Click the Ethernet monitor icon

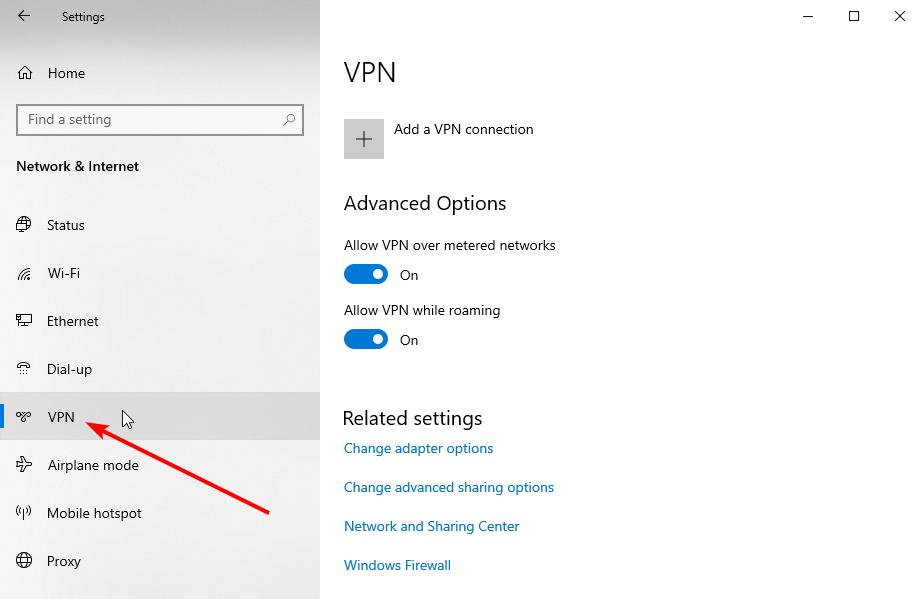point(25,321)
